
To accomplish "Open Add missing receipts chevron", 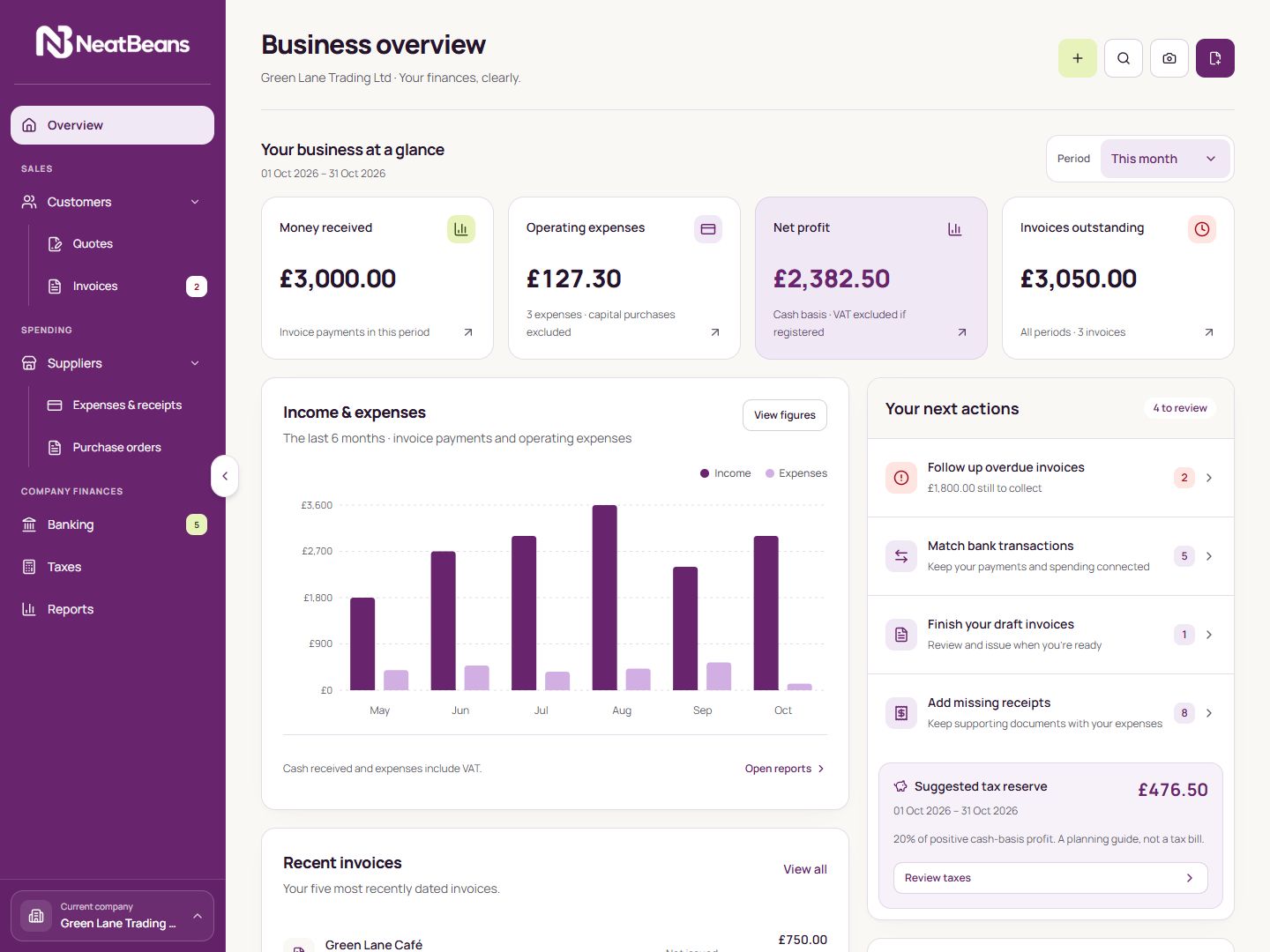I will [1209, 713].
